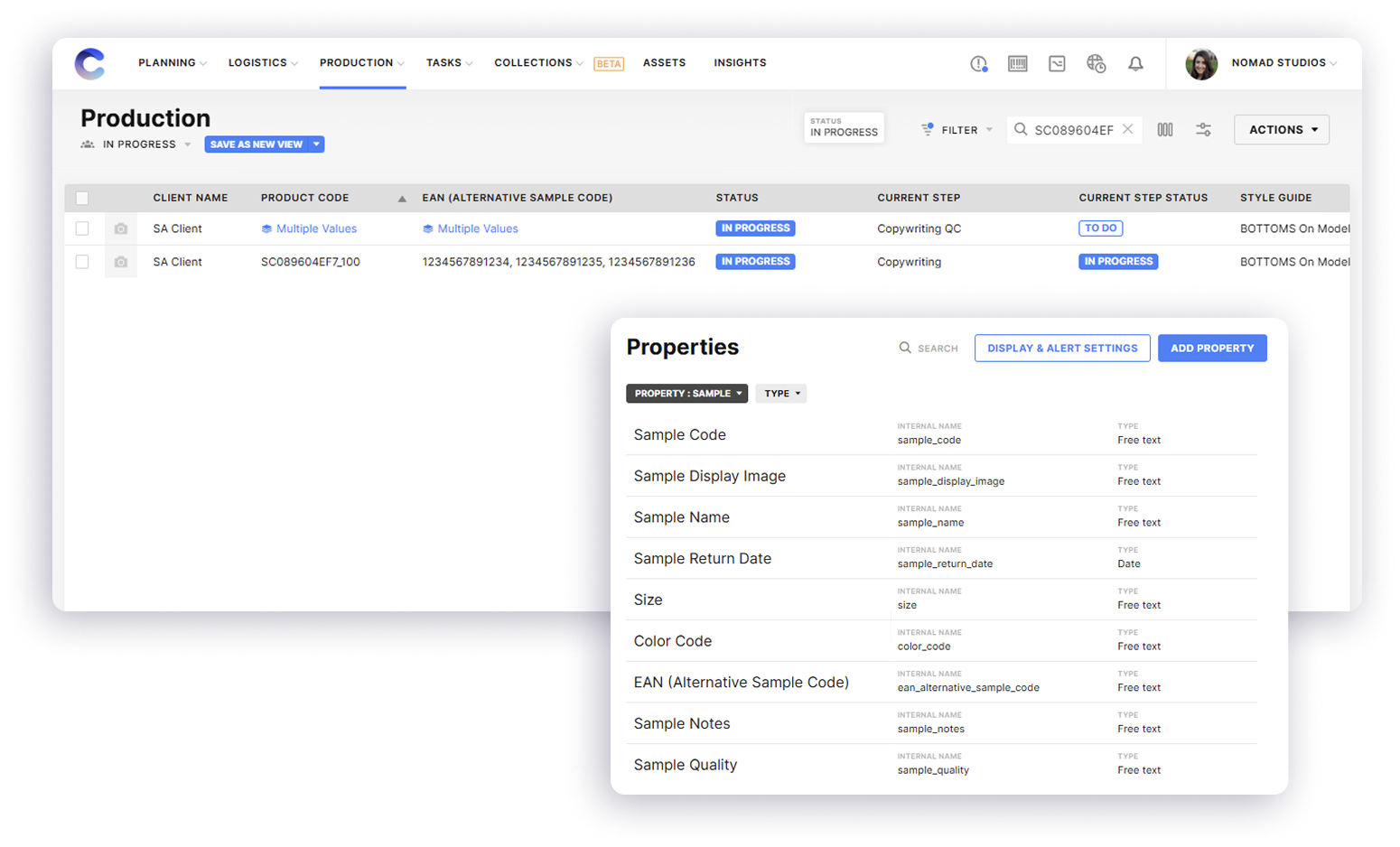This screenshot has width=1400, height=847.
Task: Open the Production menu
Action: point(362,63)
